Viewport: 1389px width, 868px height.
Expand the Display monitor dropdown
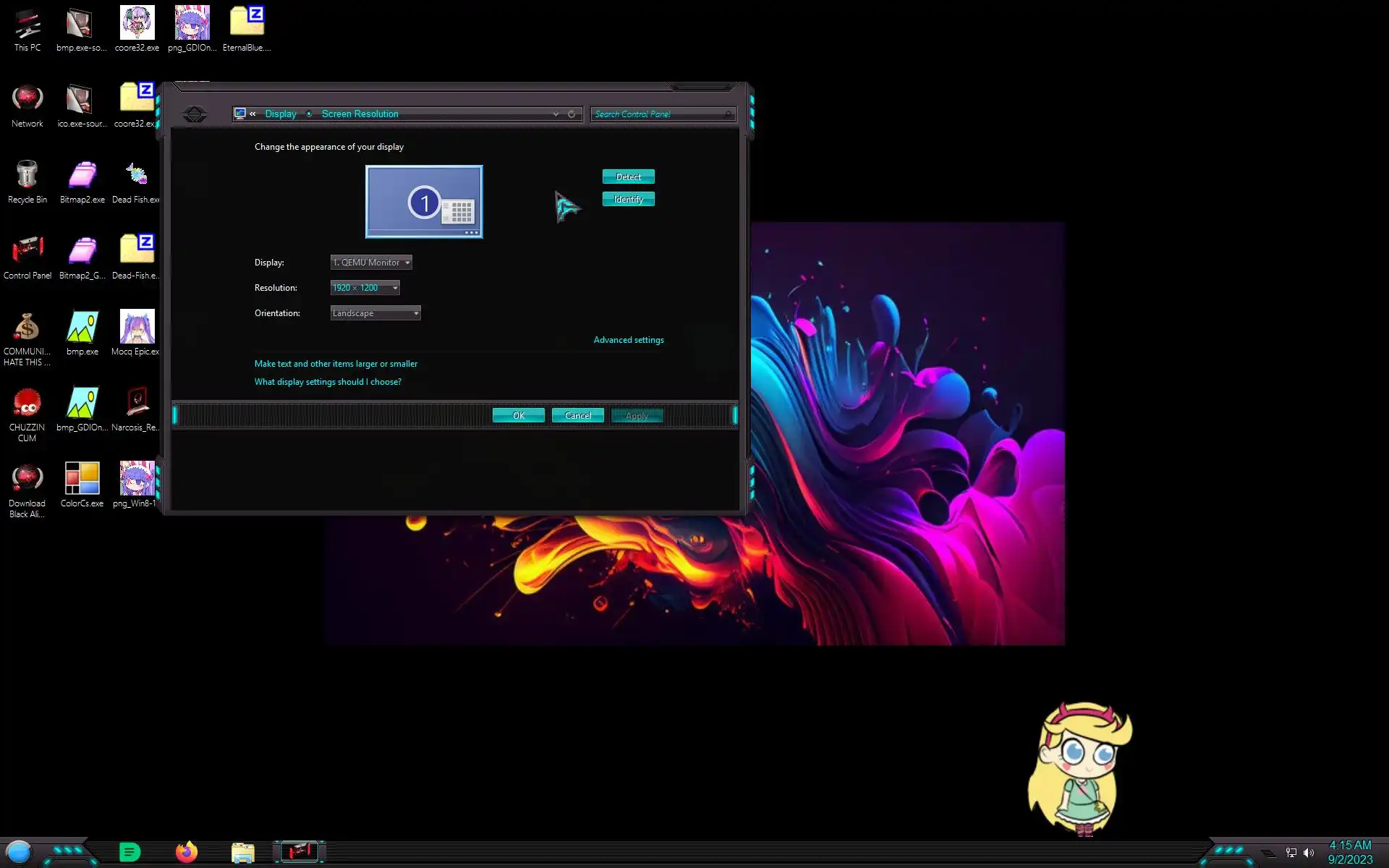pos(371,263)
